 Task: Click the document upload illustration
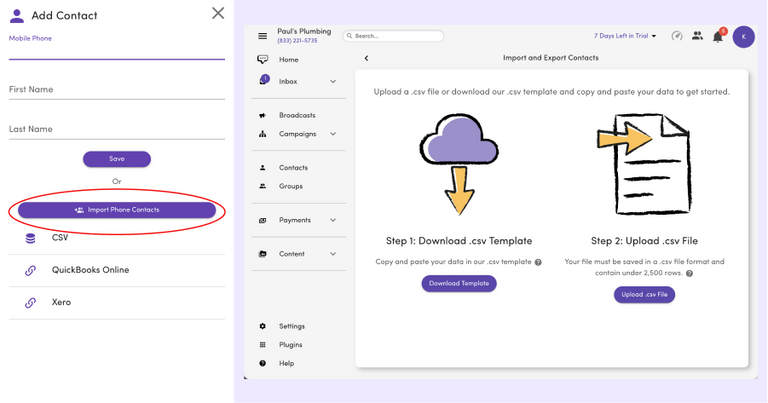tap(644, 164)
